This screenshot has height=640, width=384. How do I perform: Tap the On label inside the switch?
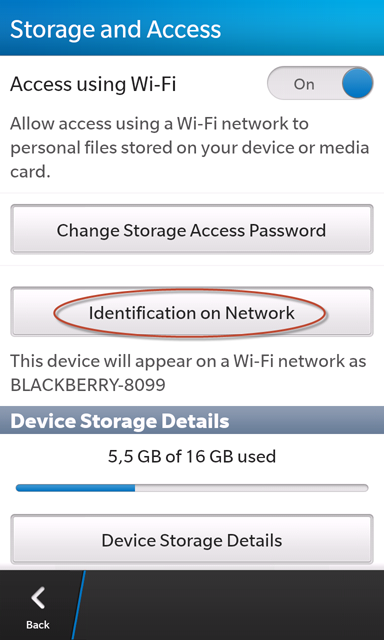304,84
